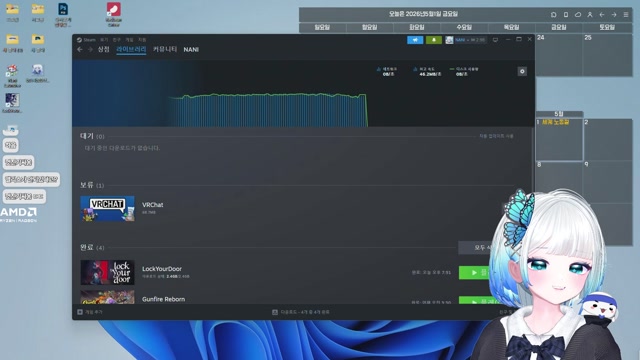
Task: Select the 라이브러리 (Library) tab
Action: (131, 49)
